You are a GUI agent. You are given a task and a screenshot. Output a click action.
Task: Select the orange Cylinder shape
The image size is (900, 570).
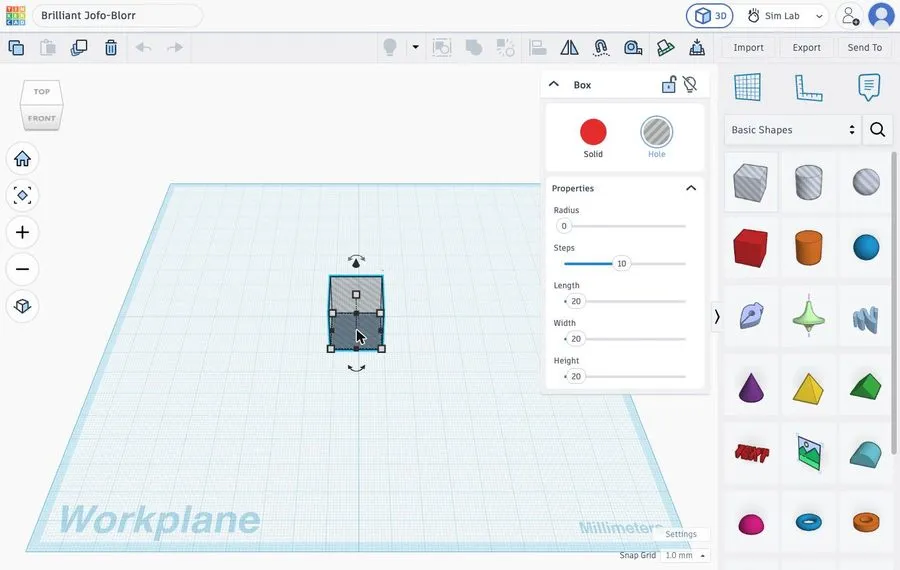click(808, 248)
